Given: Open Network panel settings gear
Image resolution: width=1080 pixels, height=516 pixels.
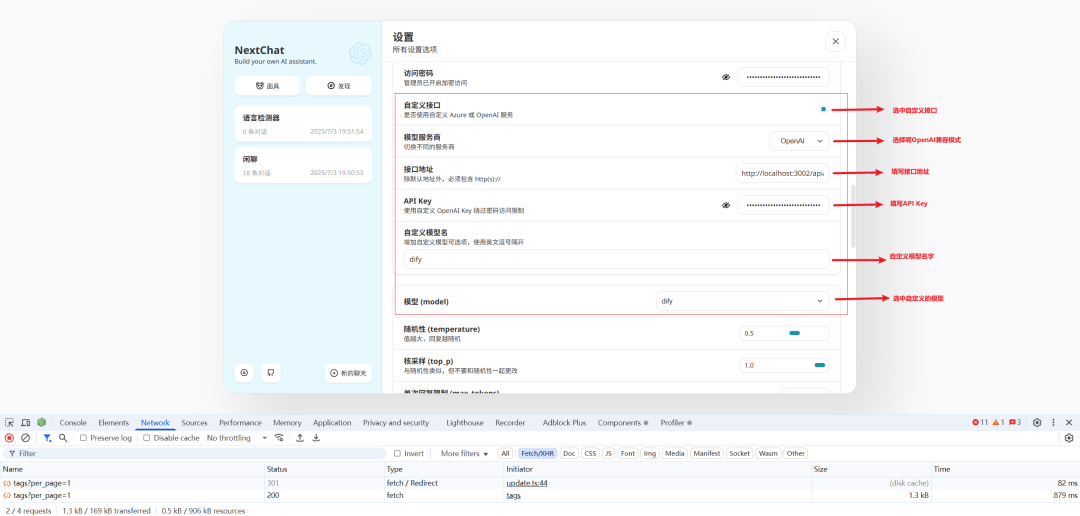Looking at the screenshot, I should (x=1069, y=437).
